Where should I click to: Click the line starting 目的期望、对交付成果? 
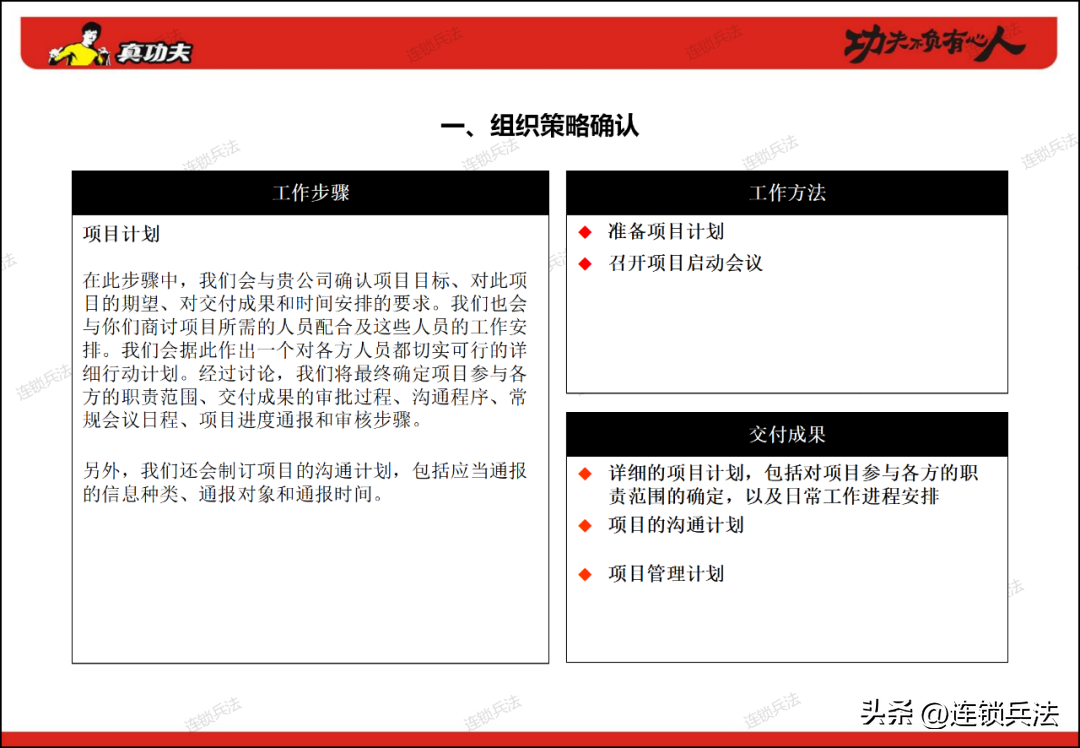pos(305,304)
